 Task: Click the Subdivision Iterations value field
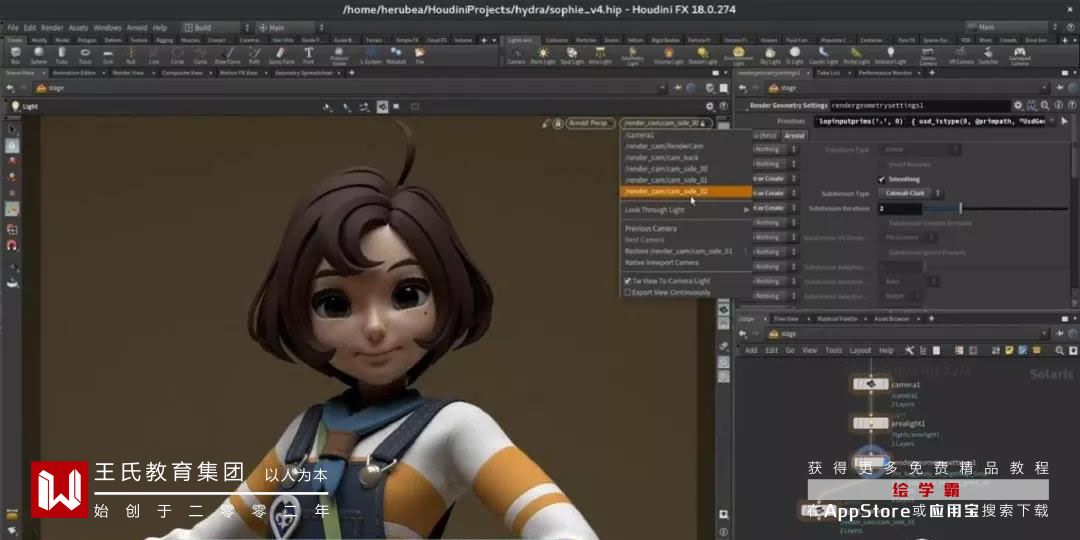[x=900, y=208]
